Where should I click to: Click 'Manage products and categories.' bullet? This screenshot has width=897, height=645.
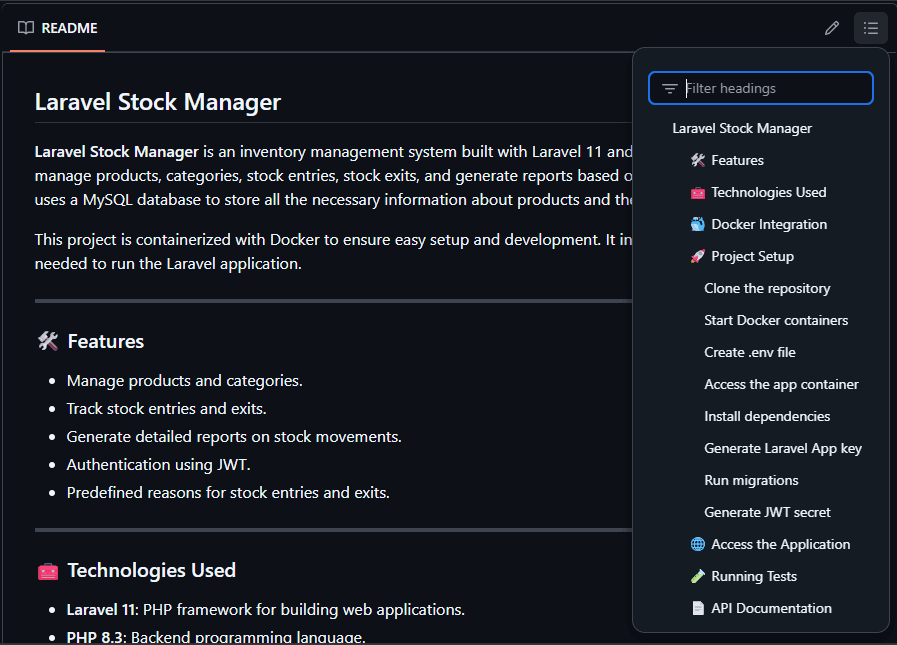185,381
